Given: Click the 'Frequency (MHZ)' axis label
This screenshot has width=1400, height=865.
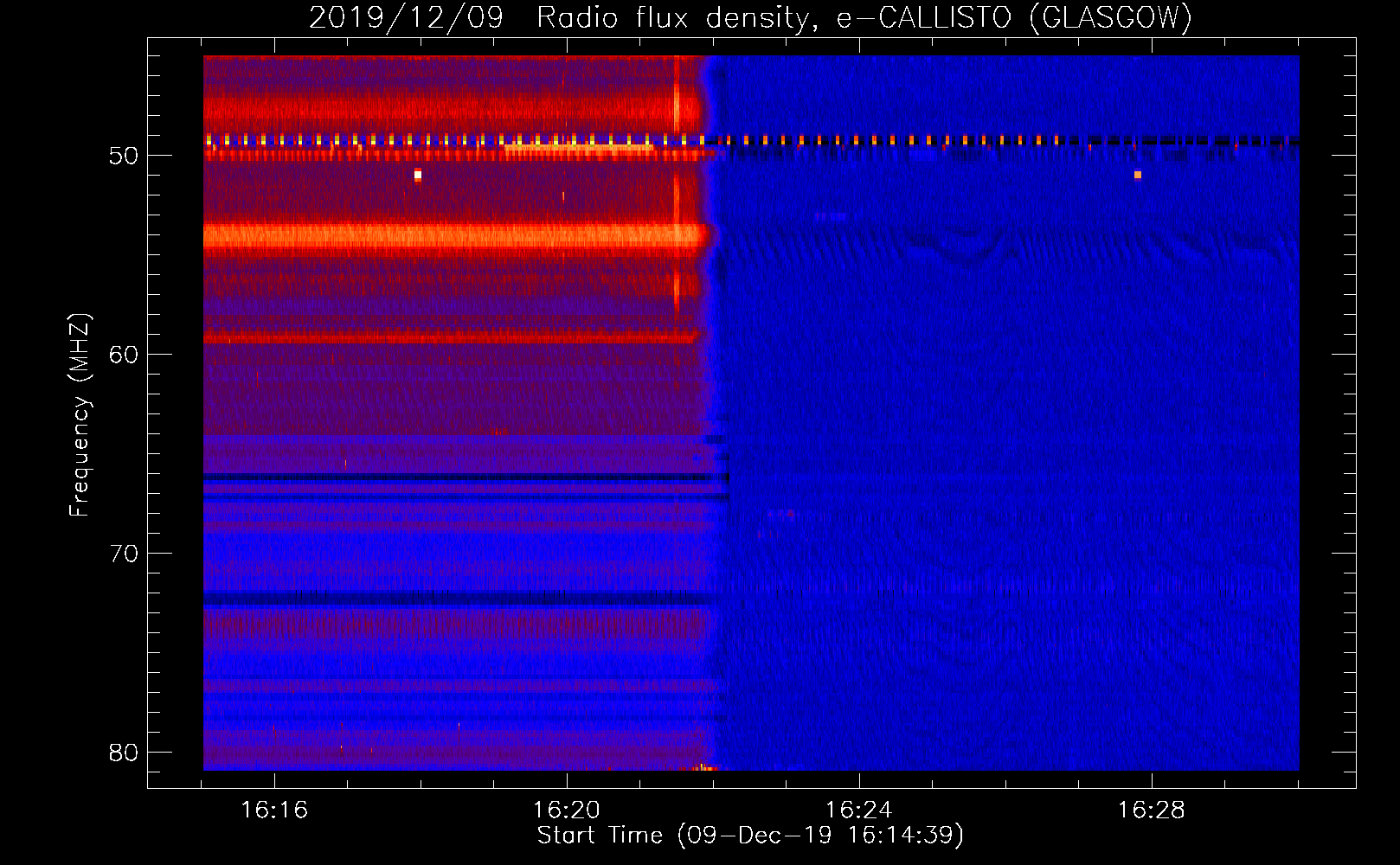Looking at the screenshot, I should point(80,415).
